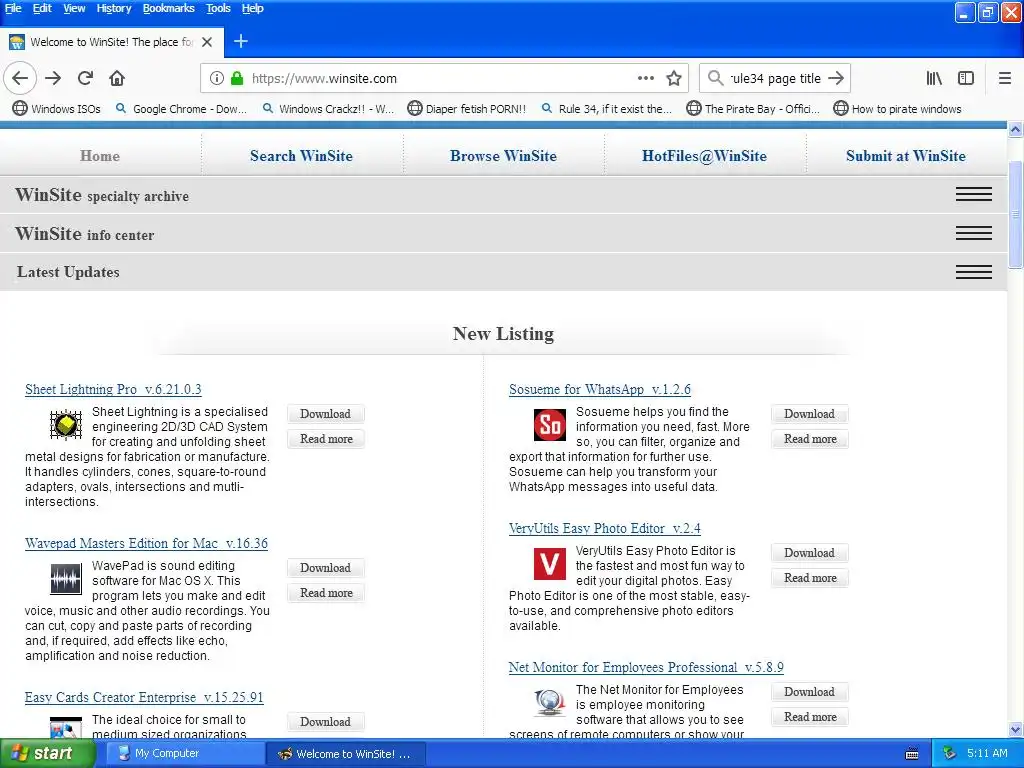Open Net Monitor for Employees Professional link
Image resolution: width=1024 pixels, height=768 pixels.
pyautogui.click(x=646, y=667)
